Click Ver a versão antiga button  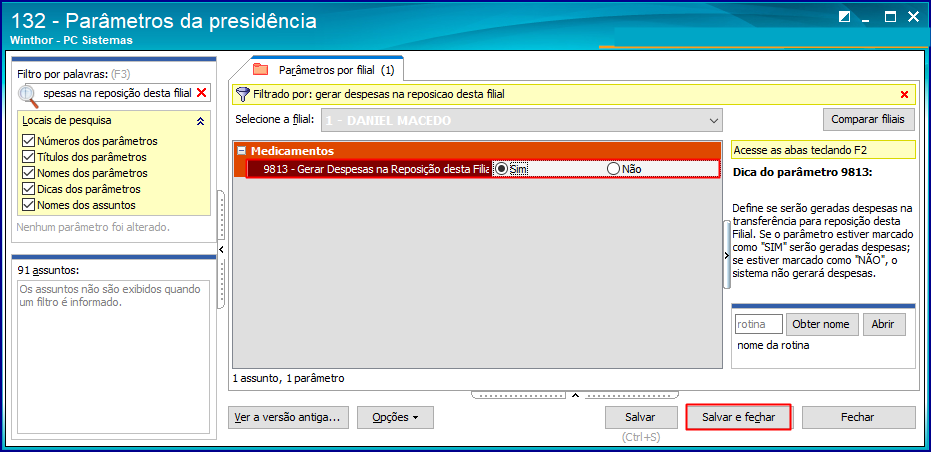pyautogui.click(x=288, y=417)
